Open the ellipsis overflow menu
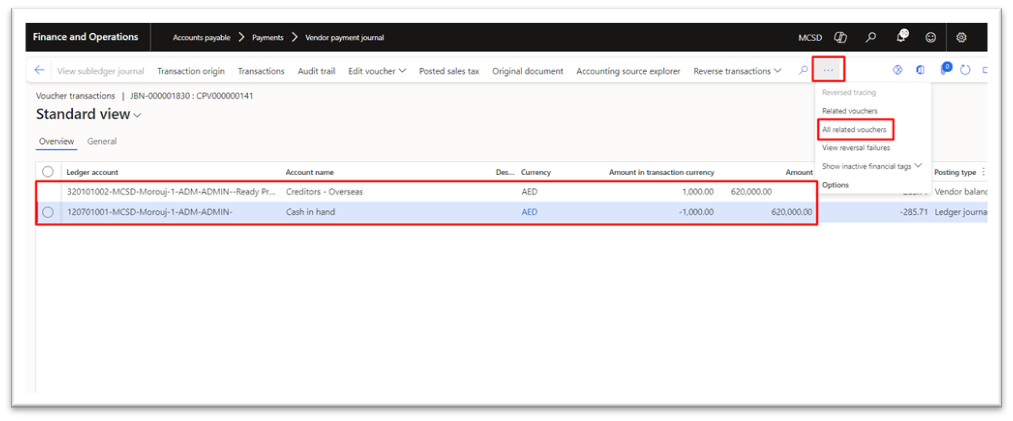The image size is (1013, 421). (x=828, y=70)
